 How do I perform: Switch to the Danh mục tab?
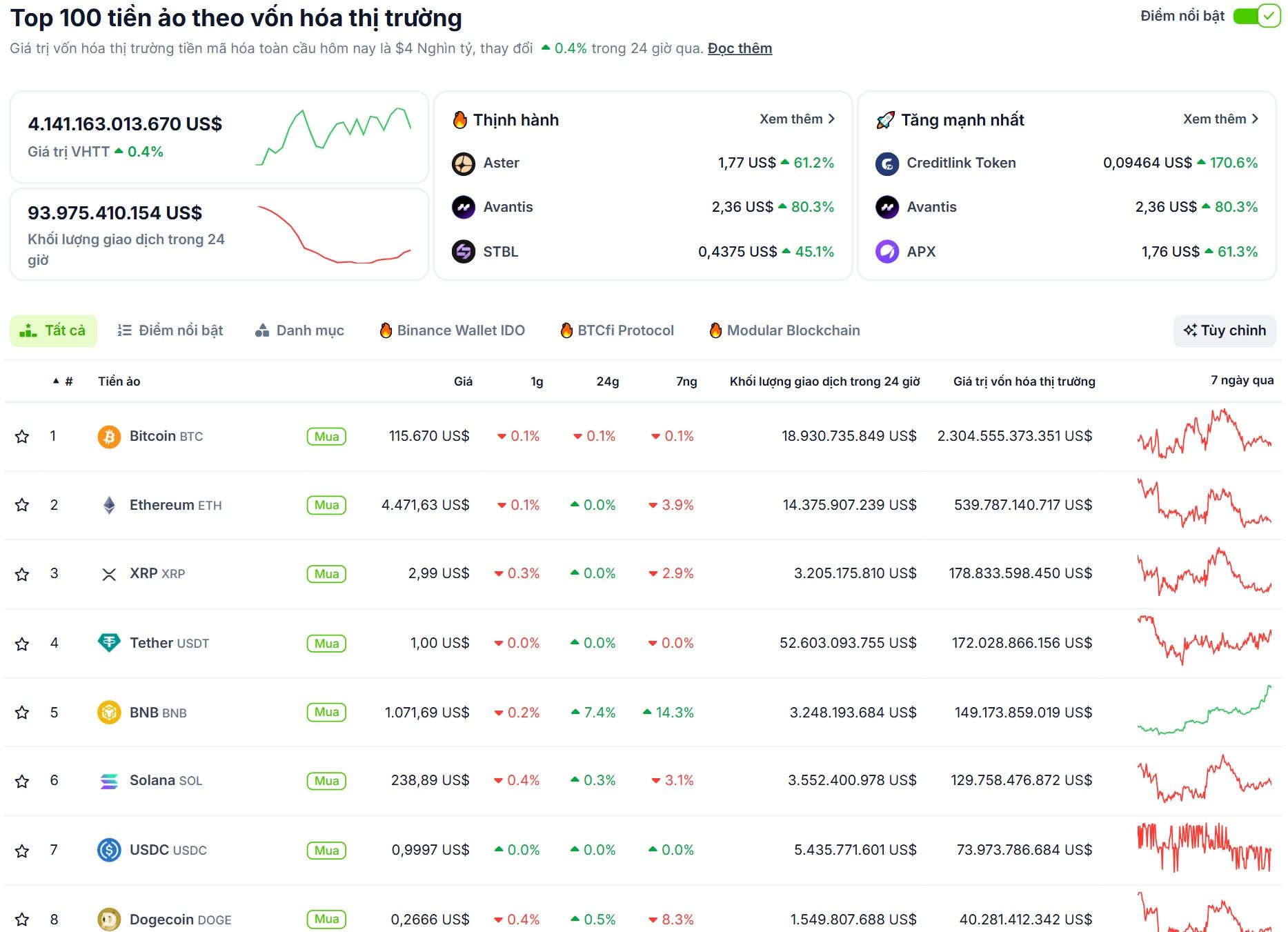299,330
